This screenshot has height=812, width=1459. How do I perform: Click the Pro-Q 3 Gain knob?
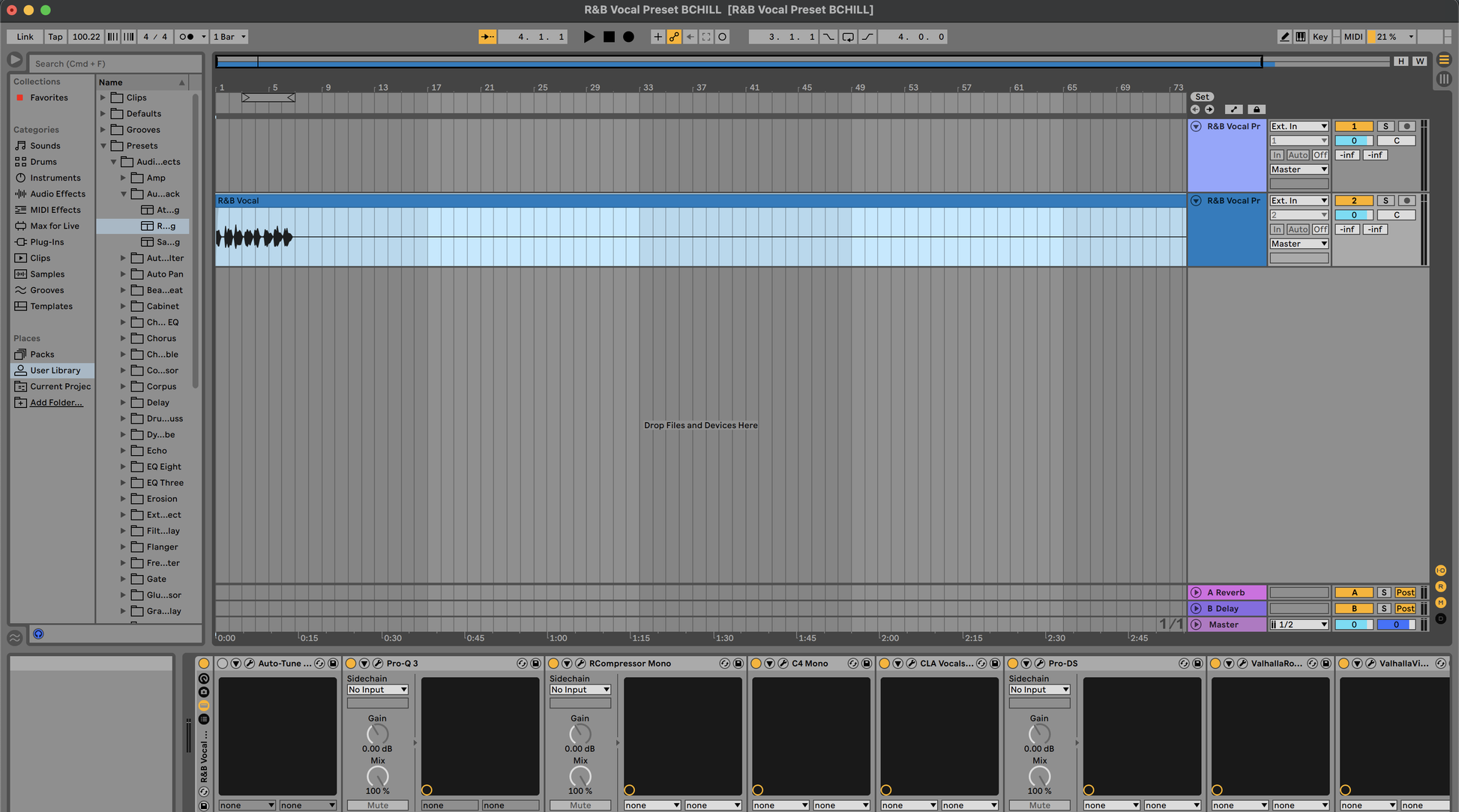[x=377, y=734]
